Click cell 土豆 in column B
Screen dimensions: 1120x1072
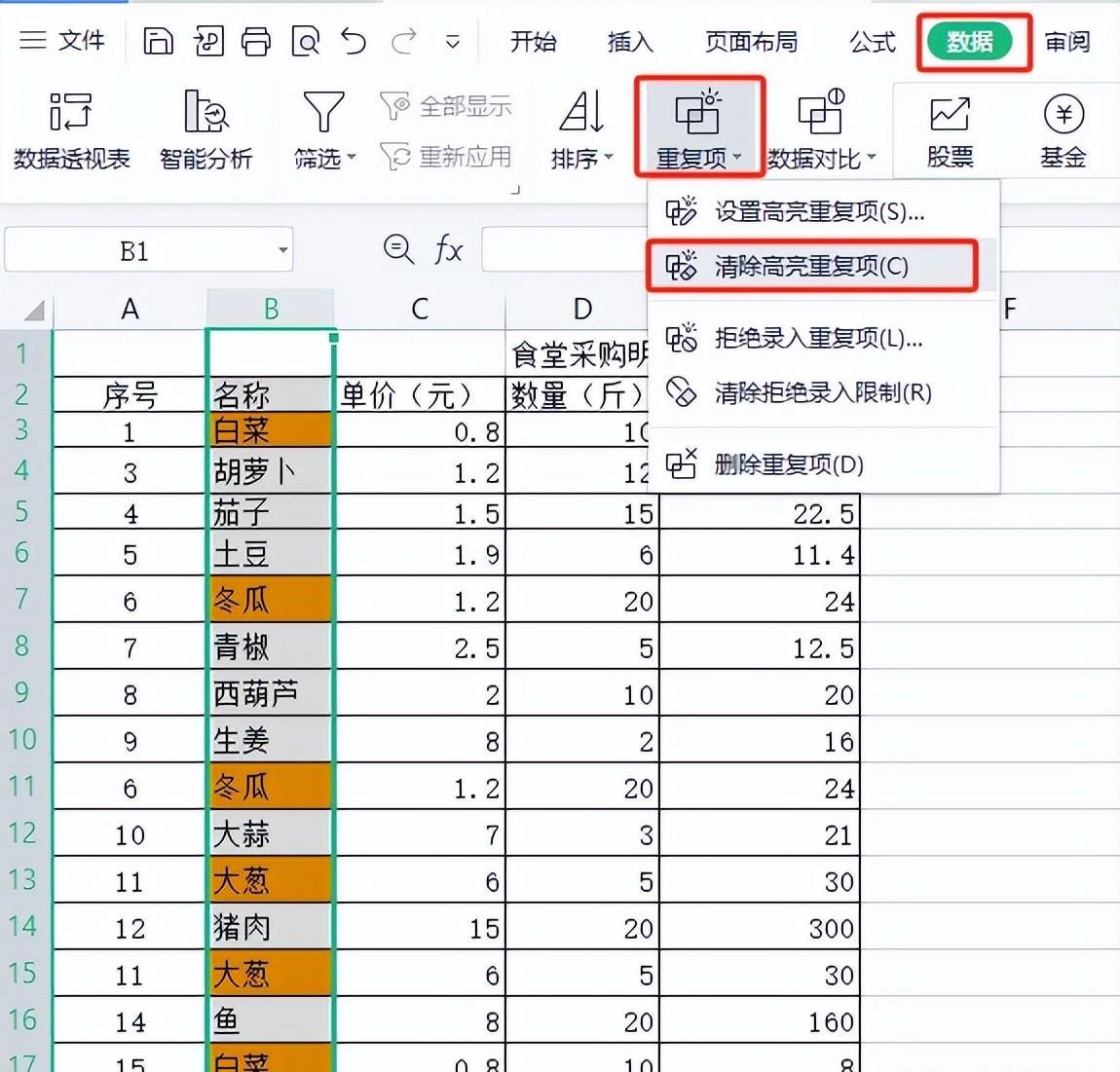270,553
